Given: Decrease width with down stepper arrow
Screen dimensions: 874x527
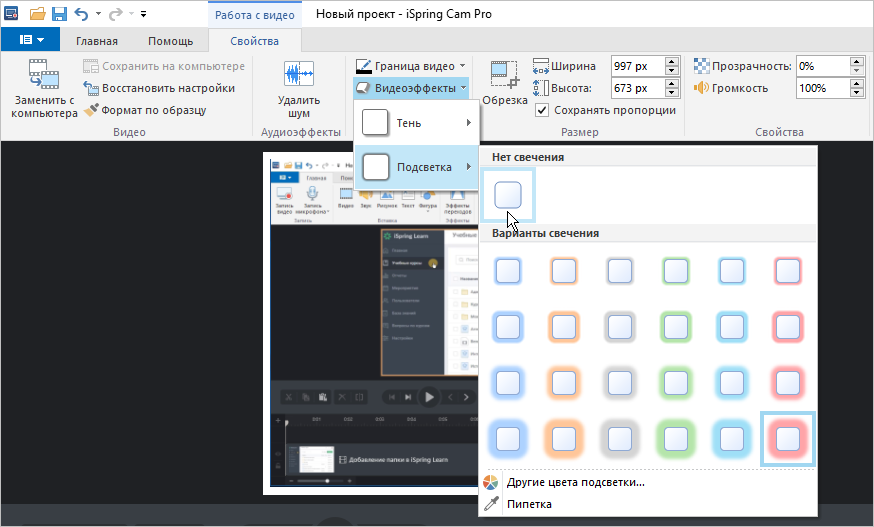Looking at the screenshot, I should 672,71.
